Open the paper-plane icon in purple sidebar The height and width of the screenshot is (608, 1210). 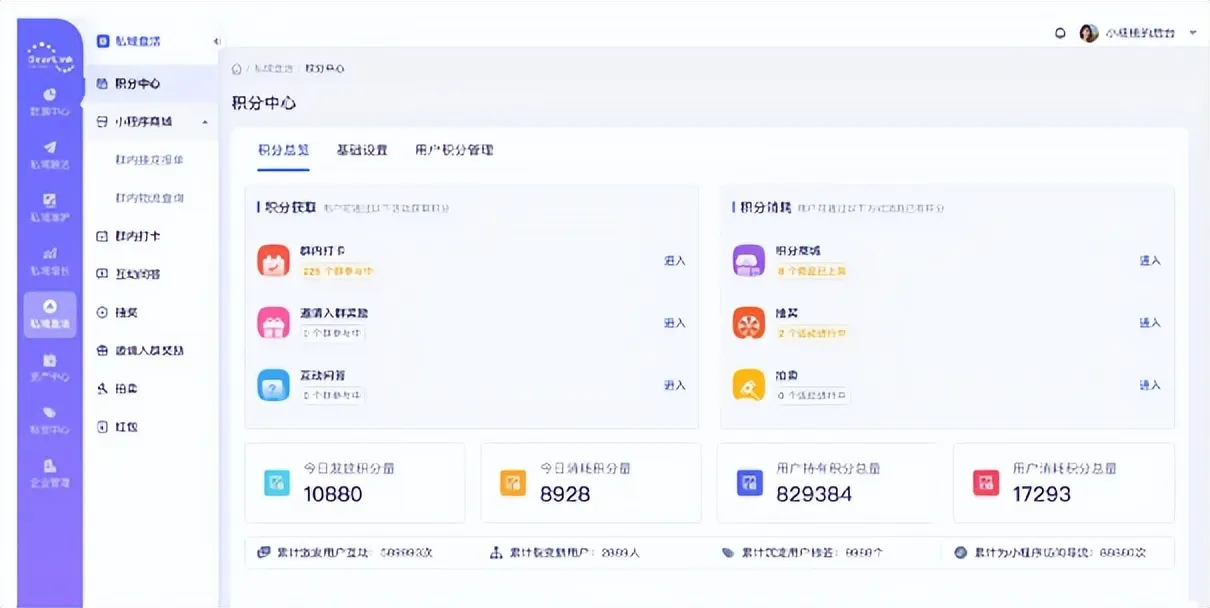point(50,148)
